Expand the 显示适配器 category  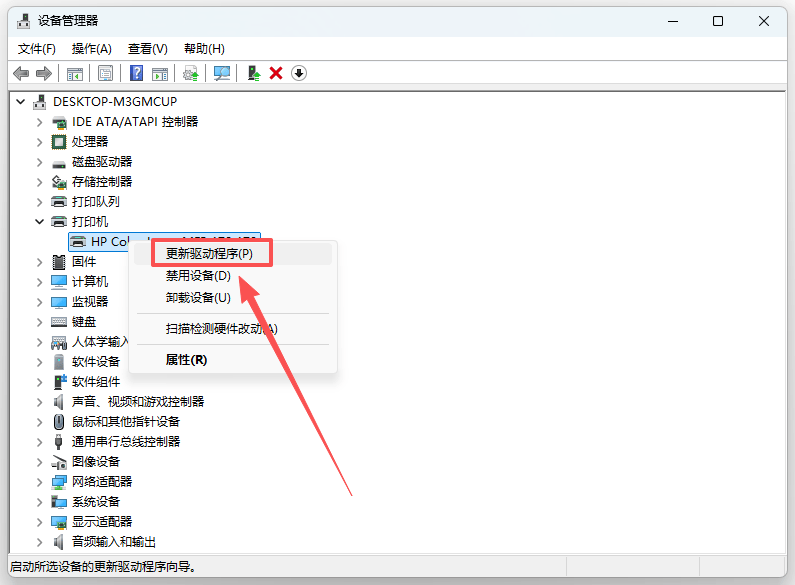40,522
